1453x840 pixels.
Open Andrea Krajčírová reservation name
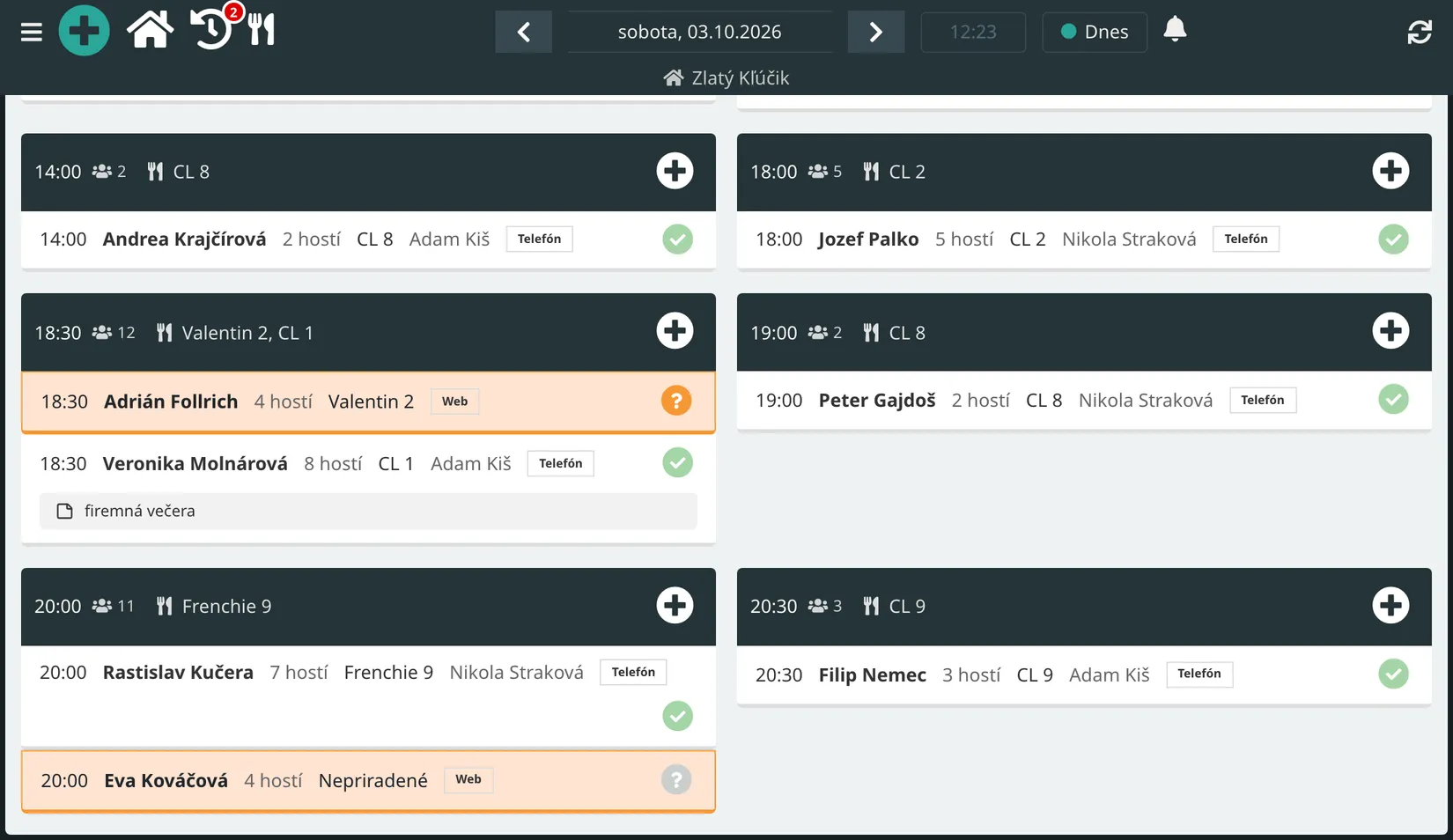[x=185, y=239]
